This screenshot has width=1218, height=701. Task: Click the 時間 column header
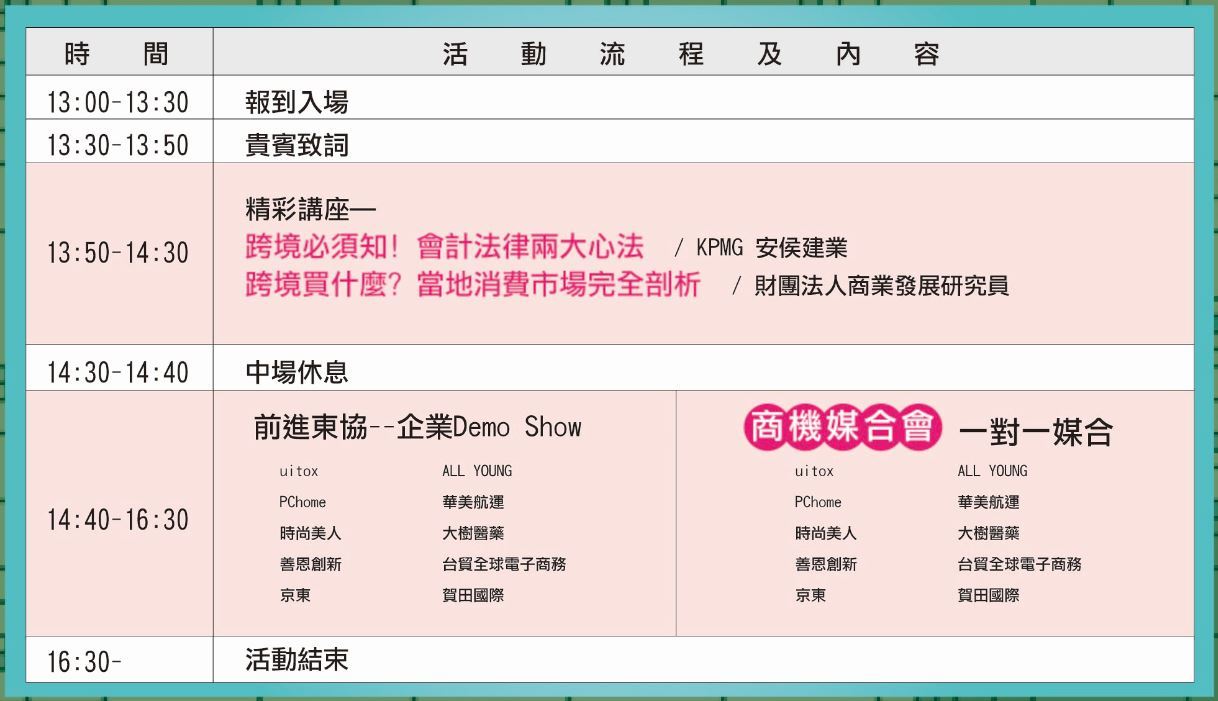pos(118,53)
